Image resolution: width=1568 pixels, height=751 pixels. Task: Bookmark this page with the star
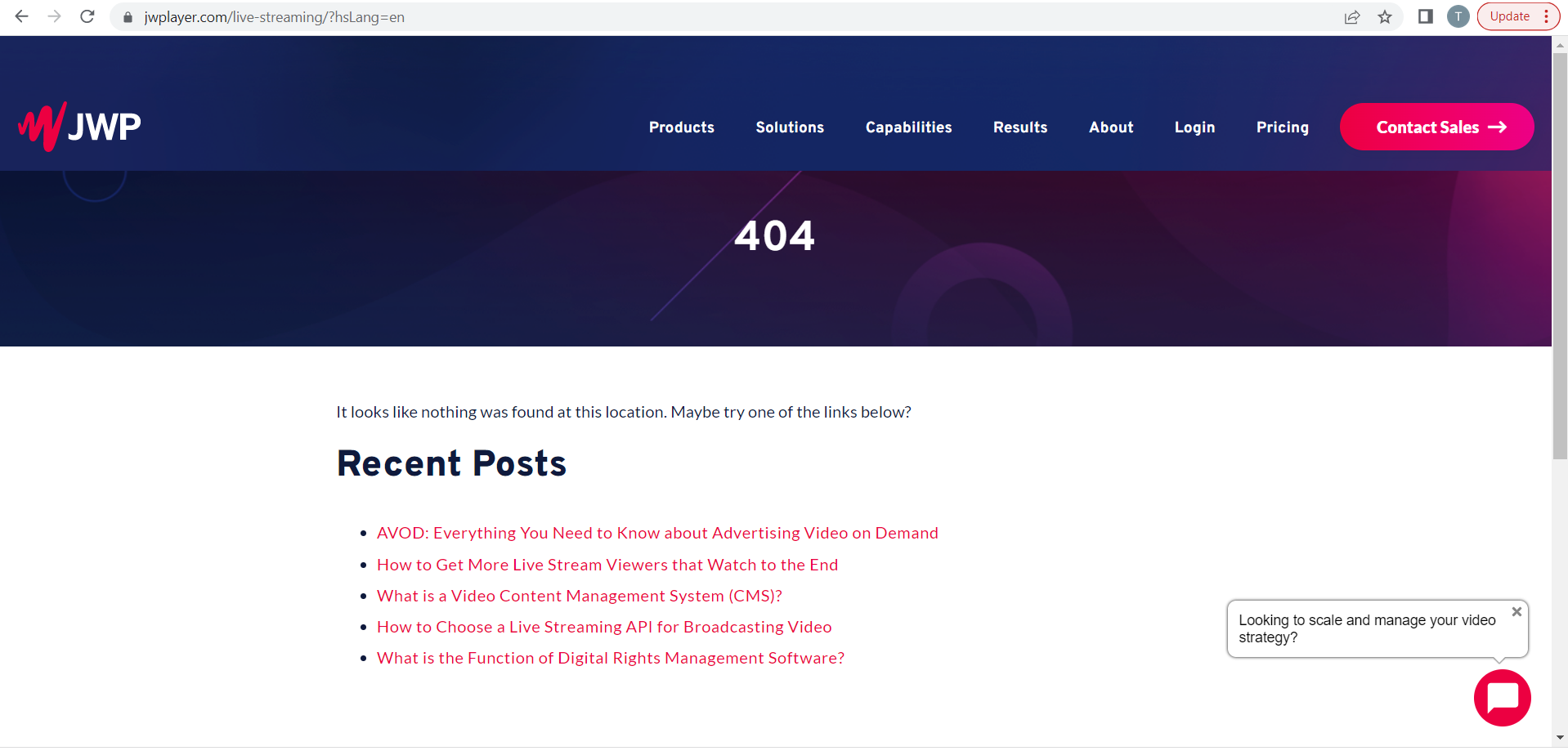tap(1385, 17)
